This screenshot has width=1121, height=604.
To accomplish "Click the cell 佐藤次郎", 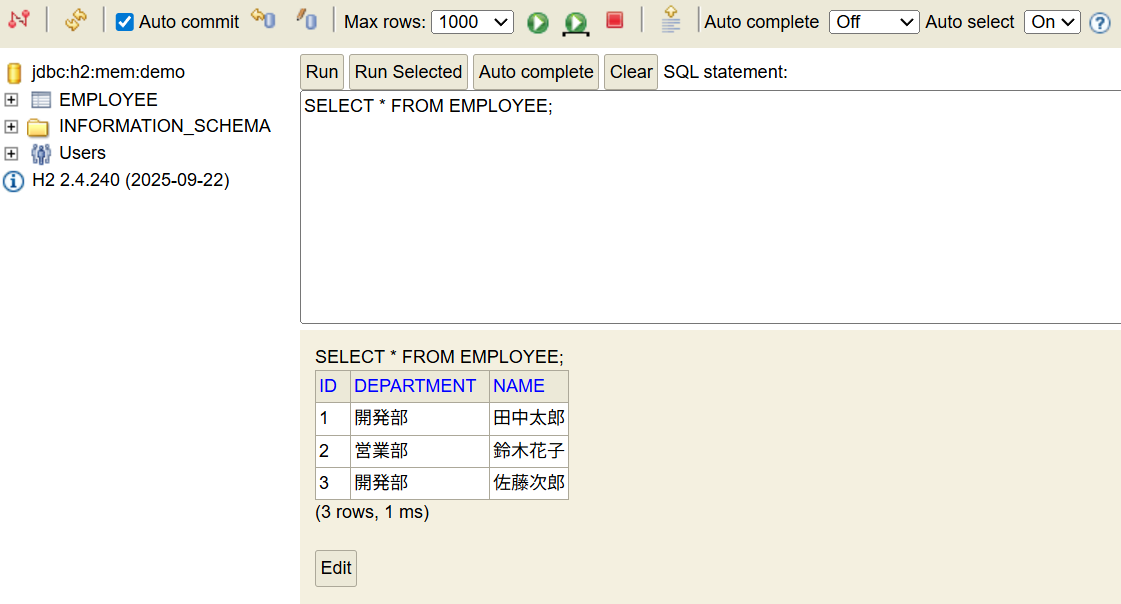I will point(529,483).
